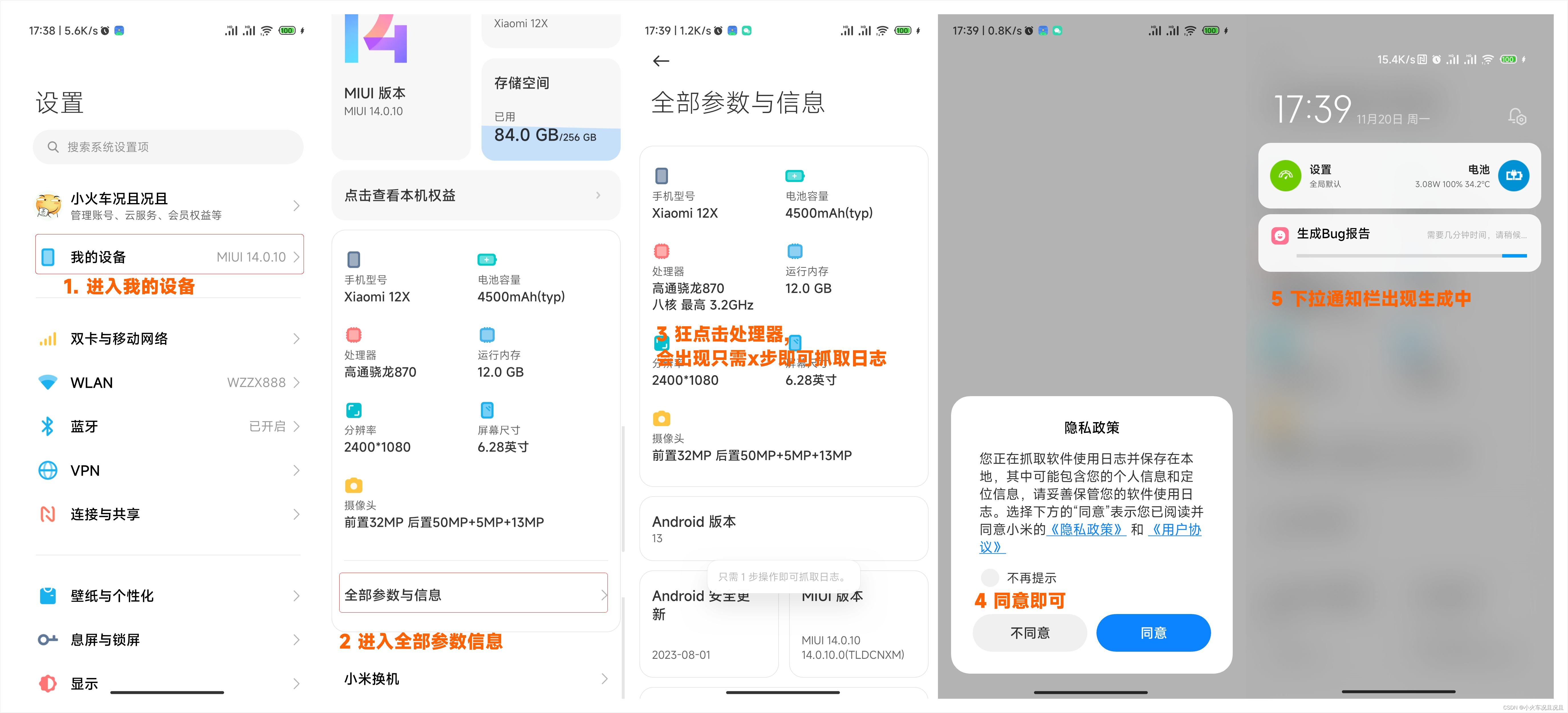This screenshot has height=713, width=1568.
Task: Tap the WLAN wifi icon
Action: point(48,382)
